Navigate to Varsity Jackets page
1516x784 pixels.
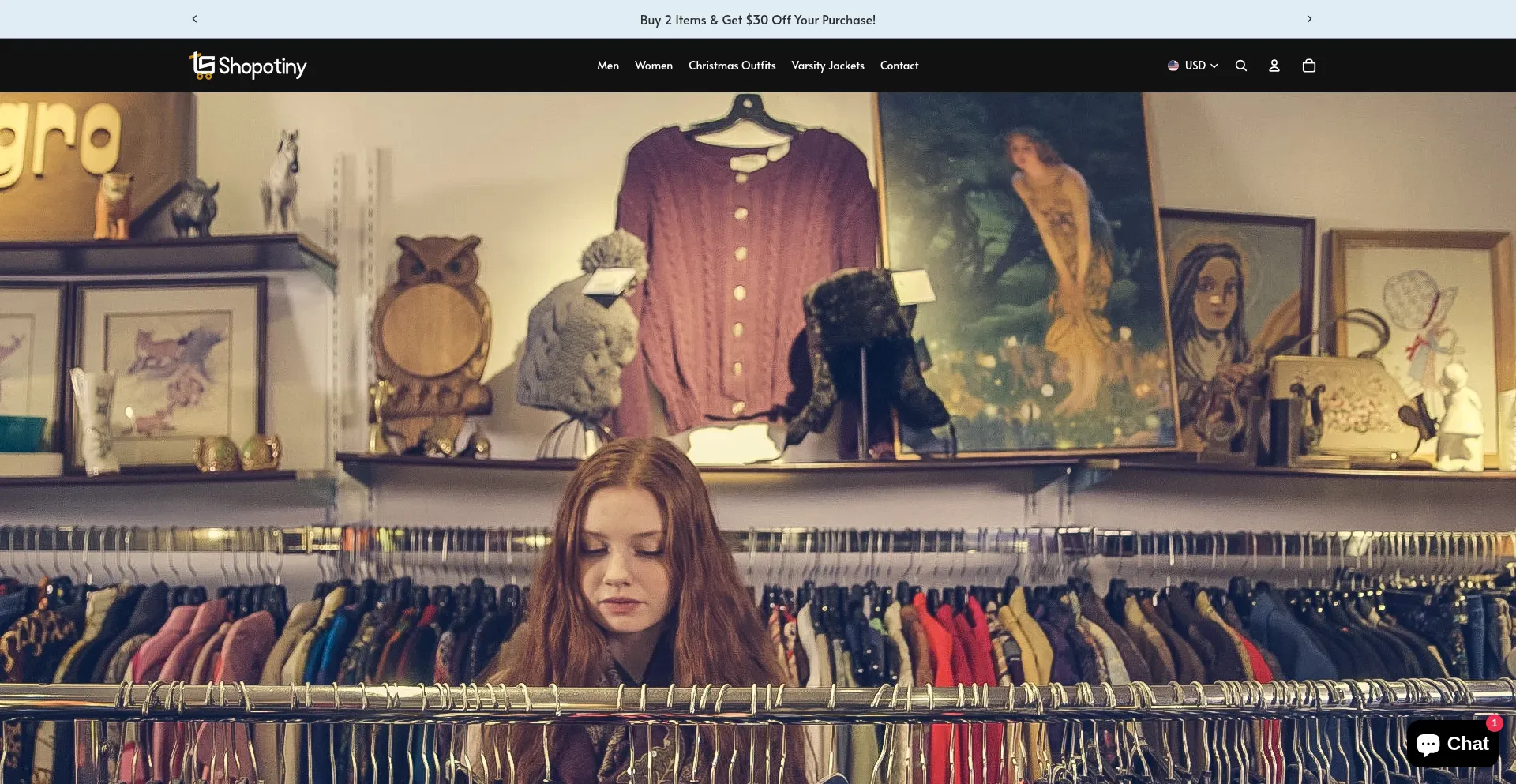pos(827,66)
